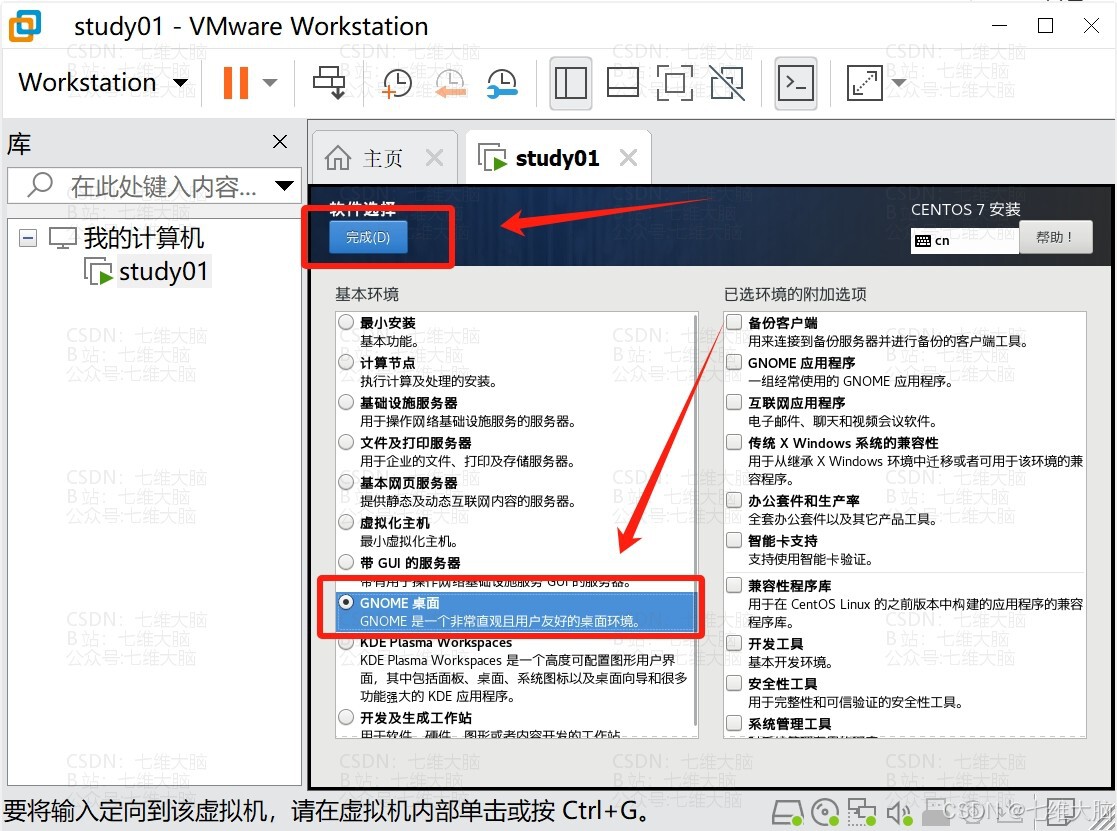Check the 系统管理工具 checkbox
The width and height of the screenshot is (1117, 831).
[x=734, y=723]
